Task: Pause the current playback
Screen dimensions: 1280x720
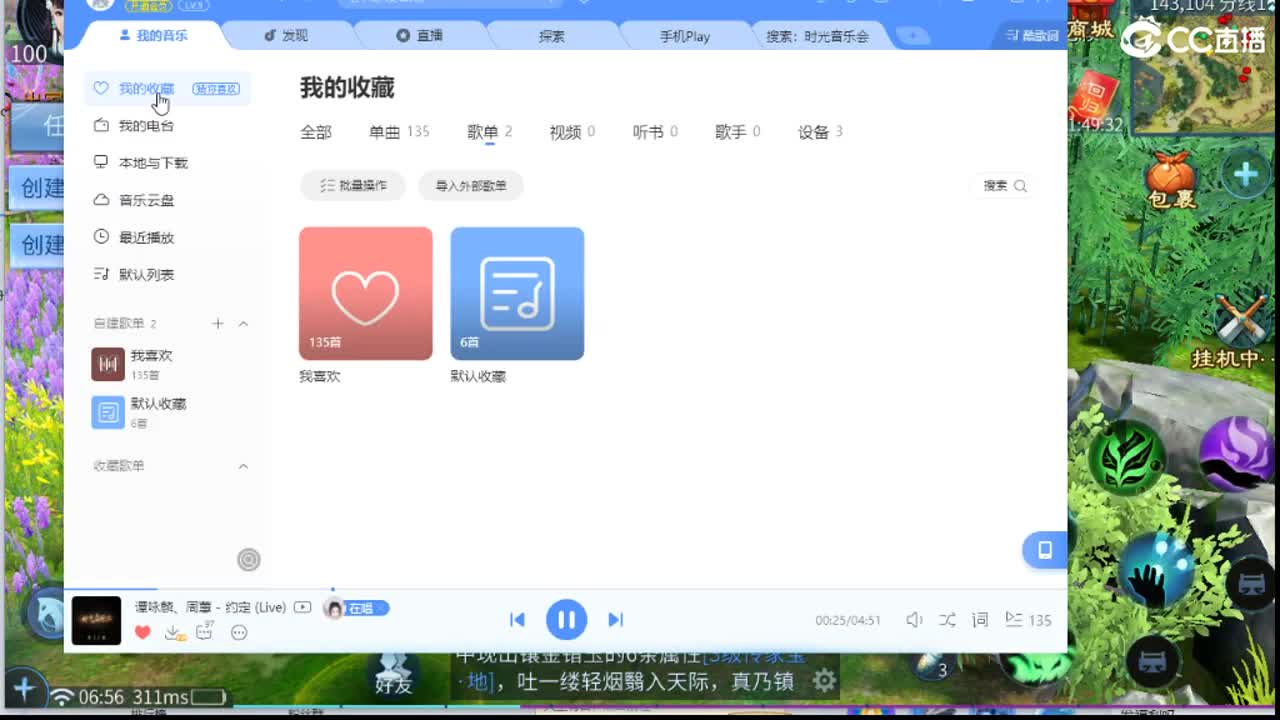Action: click(x=566, y=620)
